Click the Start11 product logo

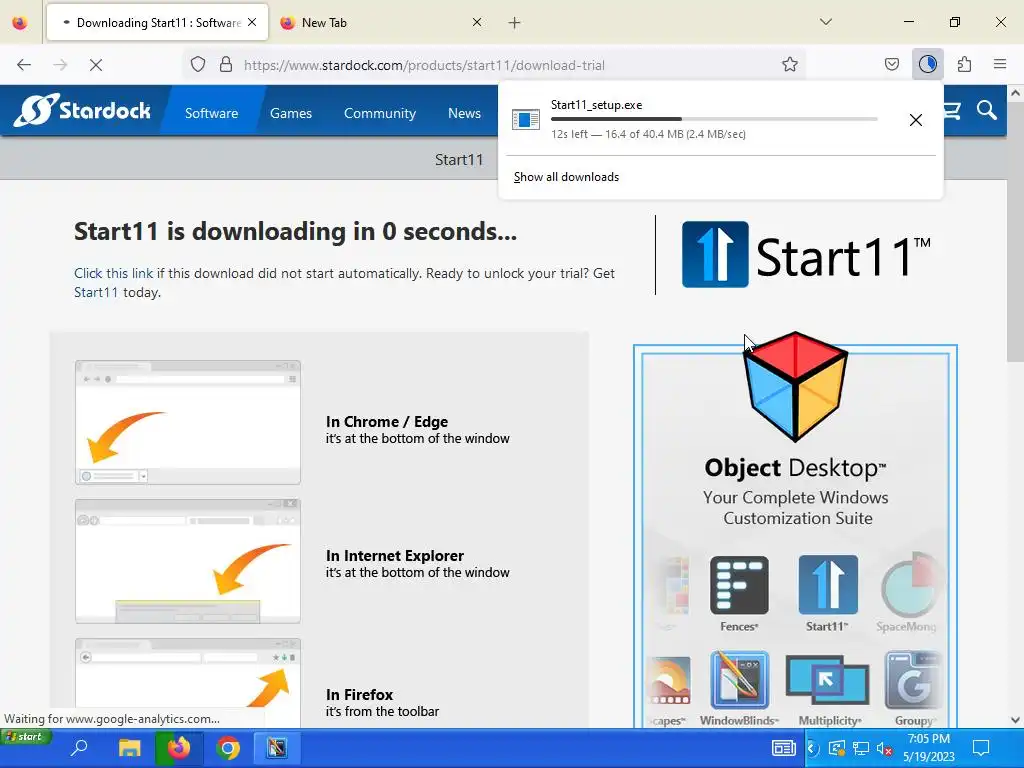(806, 255)
